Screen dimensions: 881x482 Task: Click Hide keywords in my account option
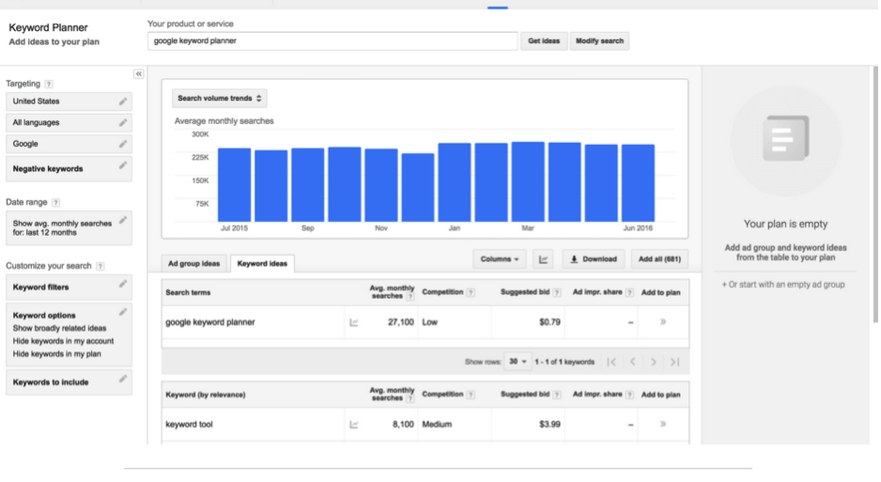(63, 341)
